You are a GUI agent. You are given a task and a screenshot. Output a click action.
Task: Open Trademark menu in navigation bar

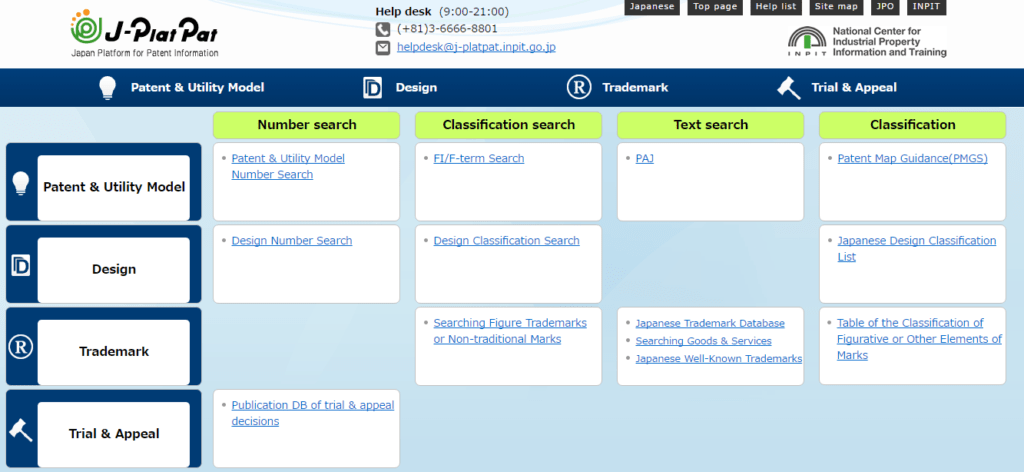(x=635, y=87)
